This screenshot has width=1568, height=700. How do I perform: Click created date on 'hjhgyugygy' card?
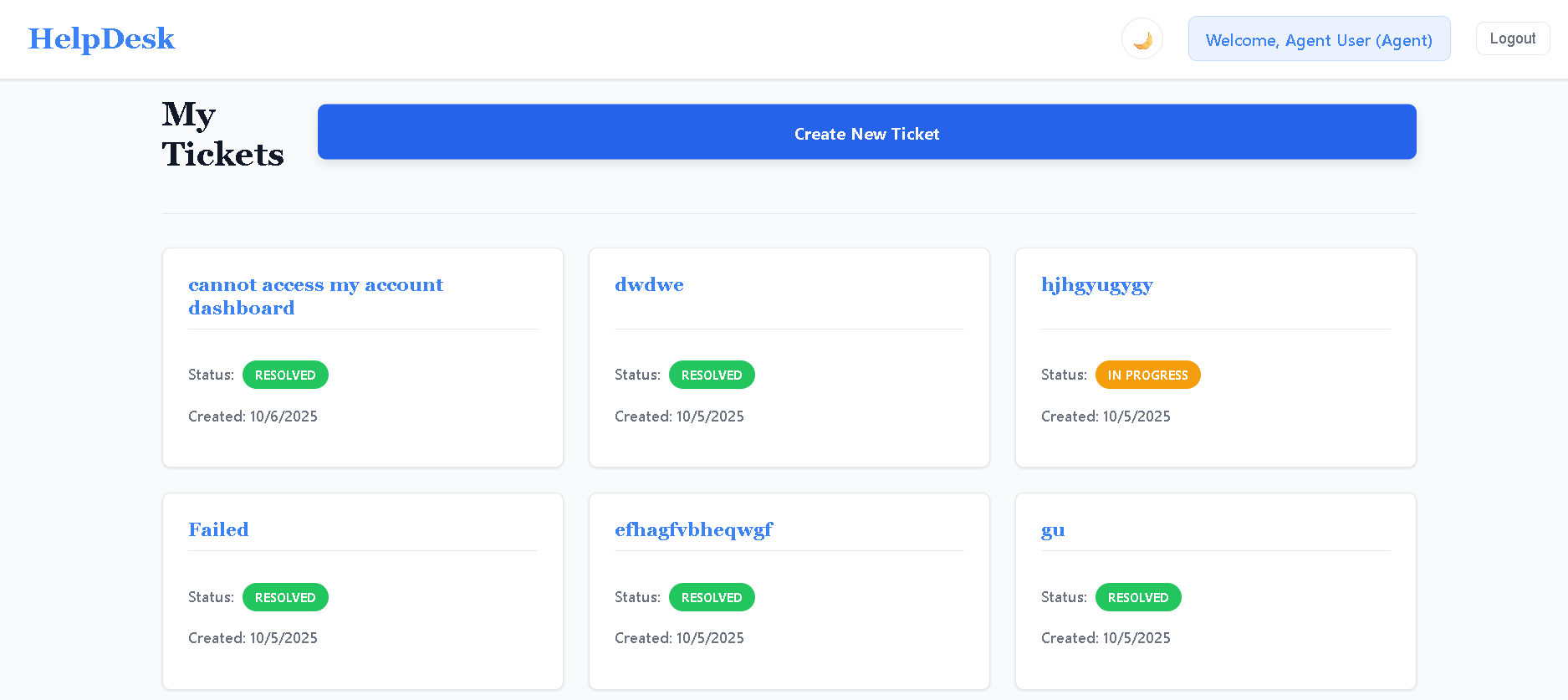1106,416
